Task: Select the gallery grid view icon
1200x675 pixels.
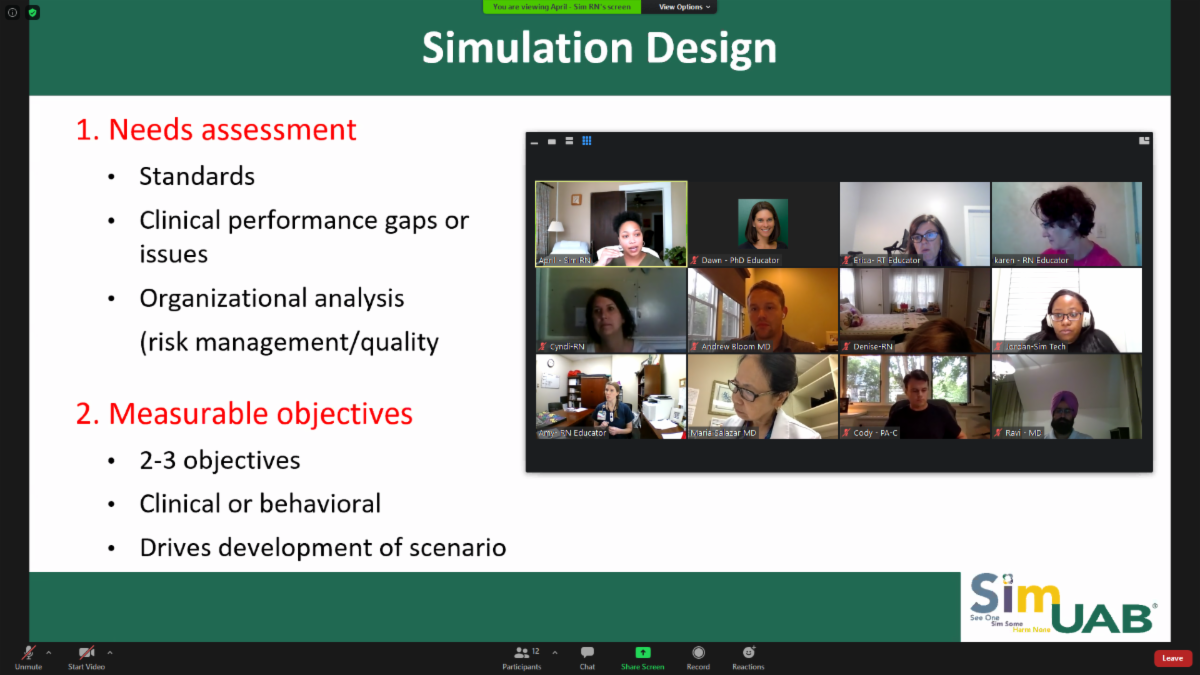Action: (587, 141)
